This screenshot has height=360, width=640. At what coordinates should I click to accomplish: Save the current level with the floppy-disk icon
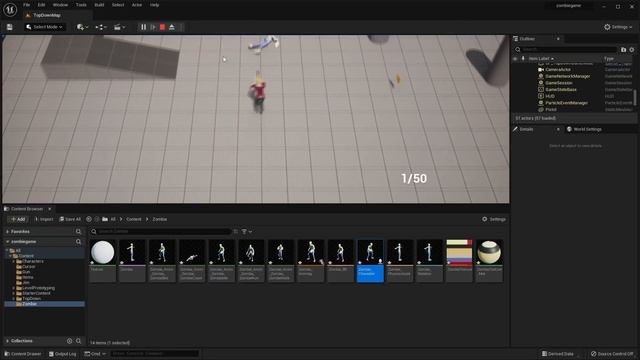[9, 27]
